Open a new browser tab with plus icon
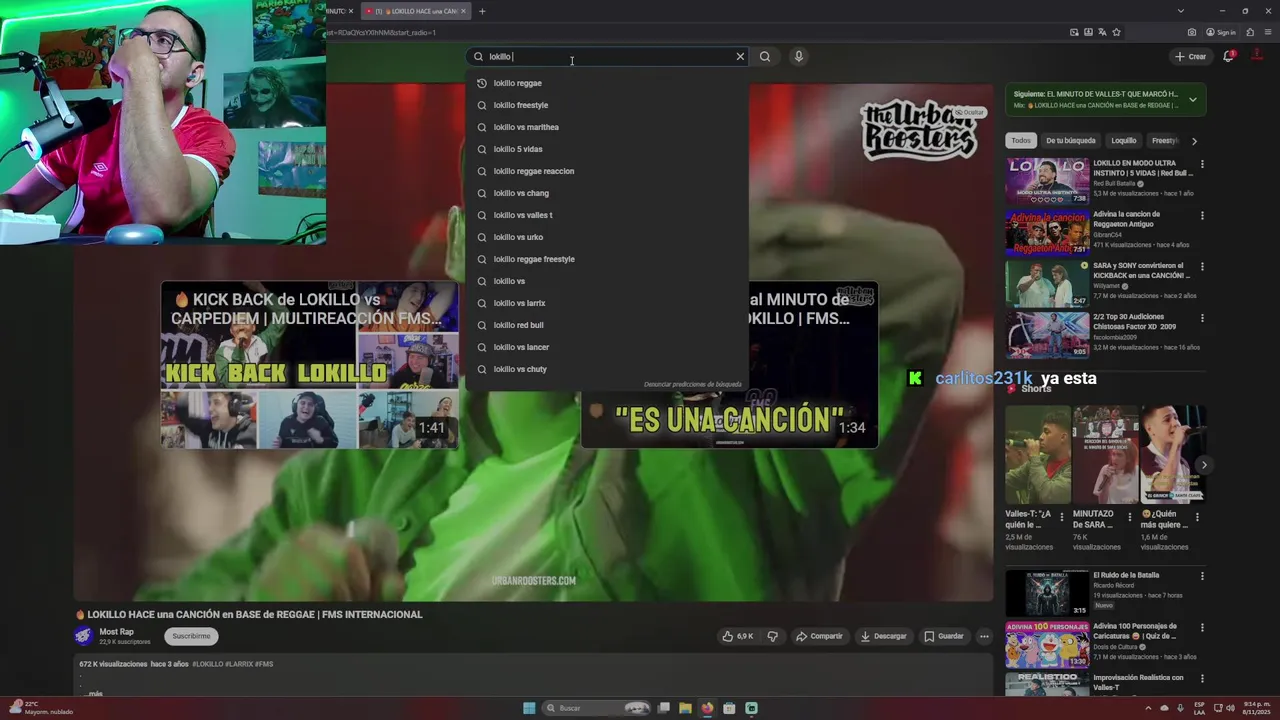This screenshot has width=1280, height=720. point(482,11)
